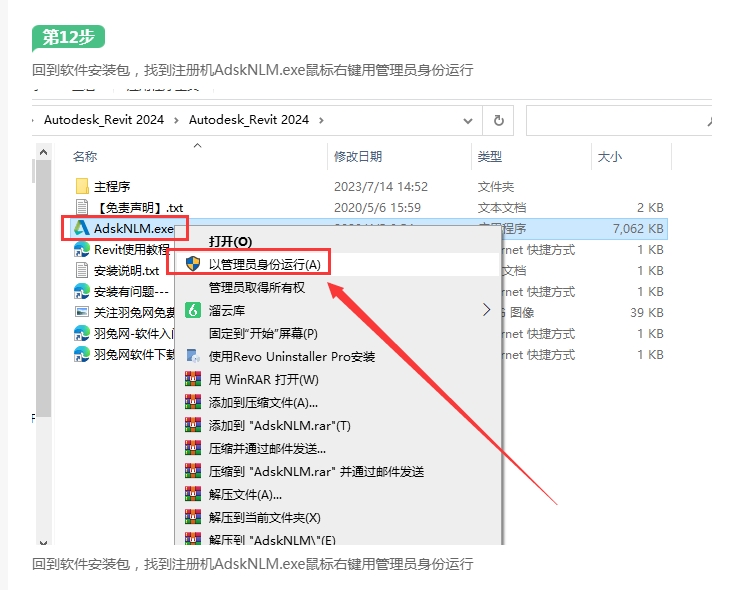This screenshot has height=590, width=747.
Task: Expand breadcrumb chevron after second Autodesk_Revit 2024
Action: (x=321, y=120)
